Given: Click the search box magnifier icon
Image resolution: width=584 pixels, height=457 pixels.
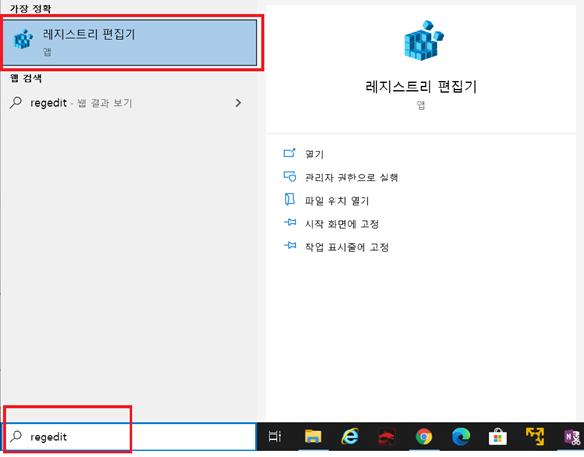Looking at the screenshot, I should (x=16, y=436).
